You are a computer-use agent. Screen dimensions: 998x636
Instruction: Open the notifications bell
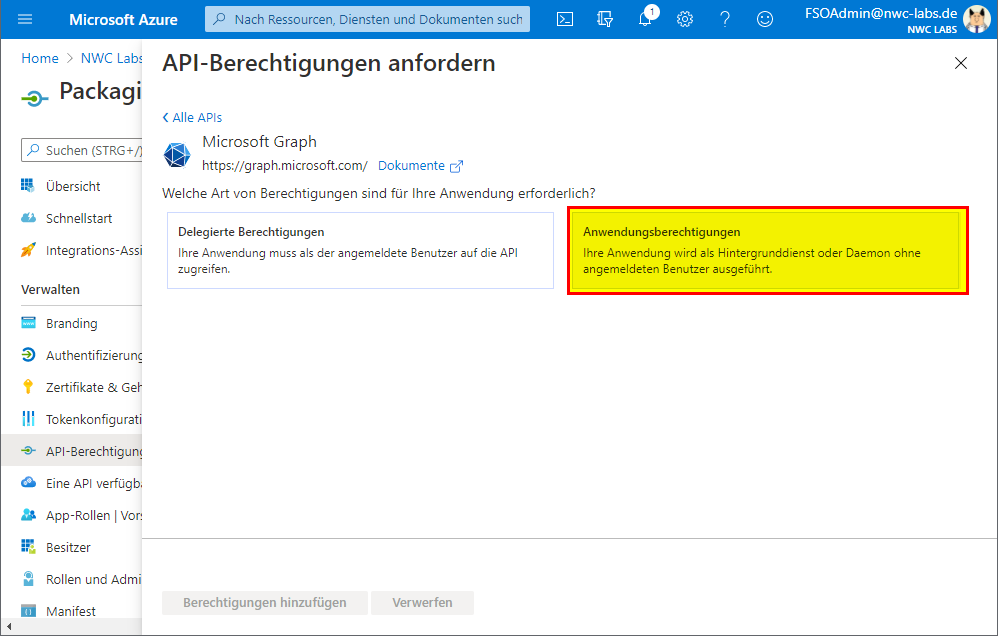[645, 19]
